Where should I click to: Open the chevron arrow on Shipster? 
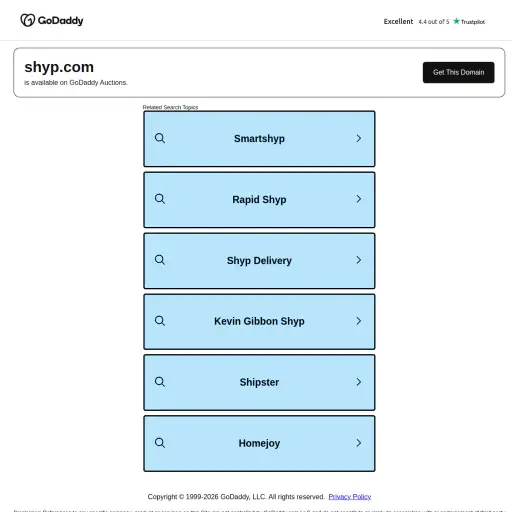click(x=359, y=382)
